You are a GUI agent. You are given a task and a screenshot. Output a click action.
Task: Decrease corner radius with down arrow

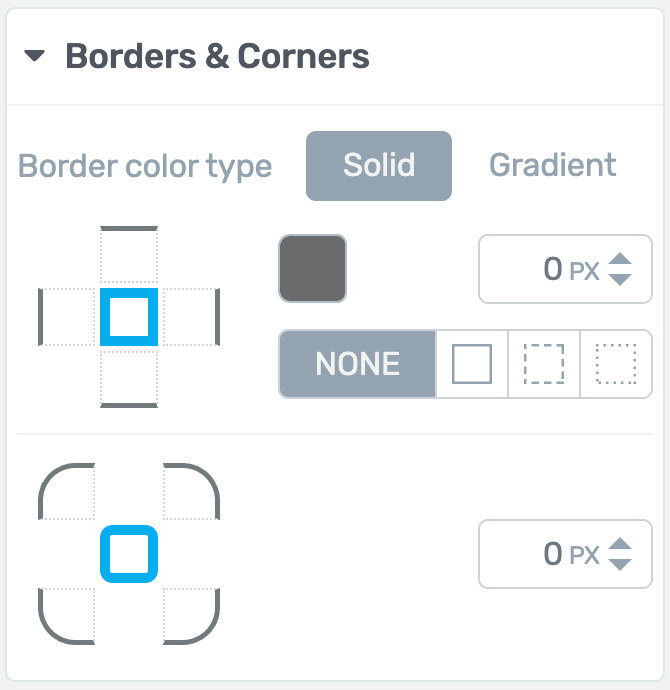click(x=620, y=564)
